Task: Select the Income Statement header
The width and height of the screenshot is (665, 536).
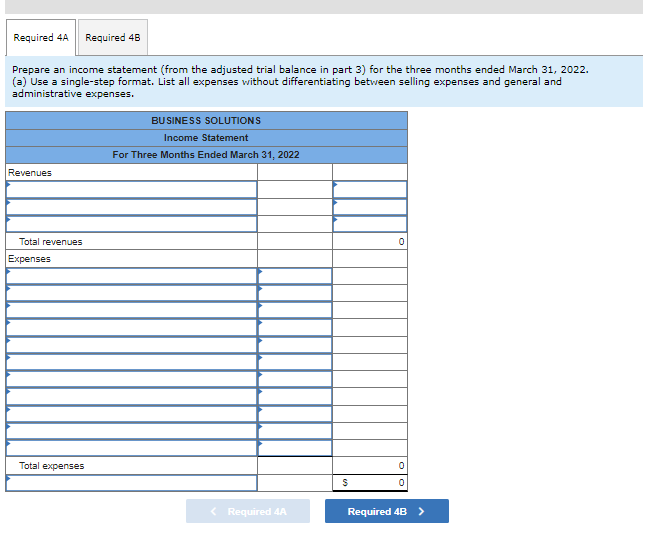Action: coord(207,138)
